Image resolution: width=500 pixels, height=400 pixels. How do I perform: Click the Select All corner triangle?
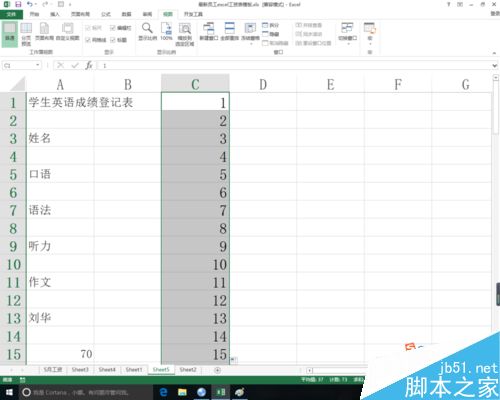(x=18, y=84)
